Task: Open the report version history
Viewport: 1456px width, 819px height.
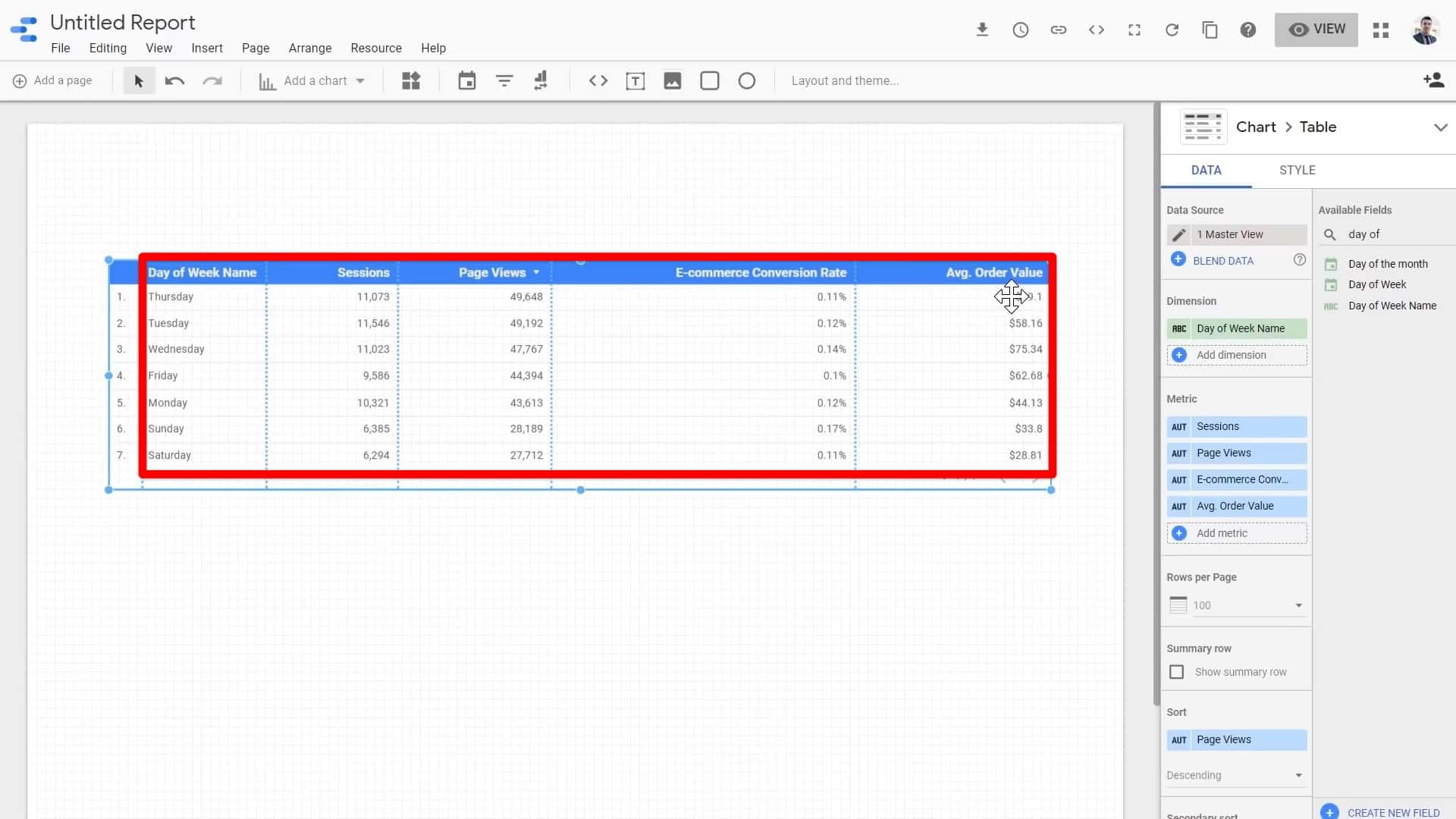Action: click(1021, 30)
